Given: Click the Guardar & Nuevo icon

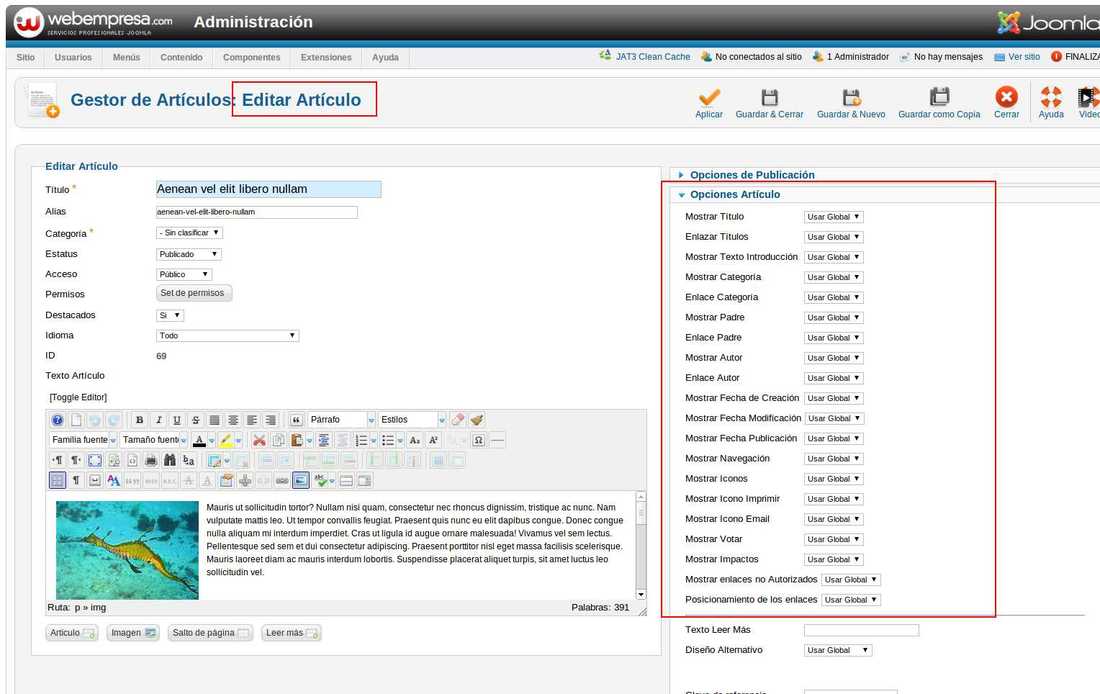Looking at the screenshot, I should pos(851,97).
